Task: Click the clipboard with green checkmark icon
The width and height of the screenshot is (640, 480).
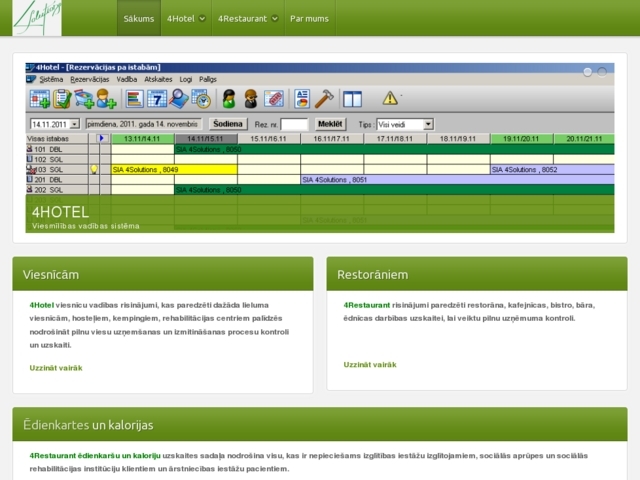Action: 62,99
